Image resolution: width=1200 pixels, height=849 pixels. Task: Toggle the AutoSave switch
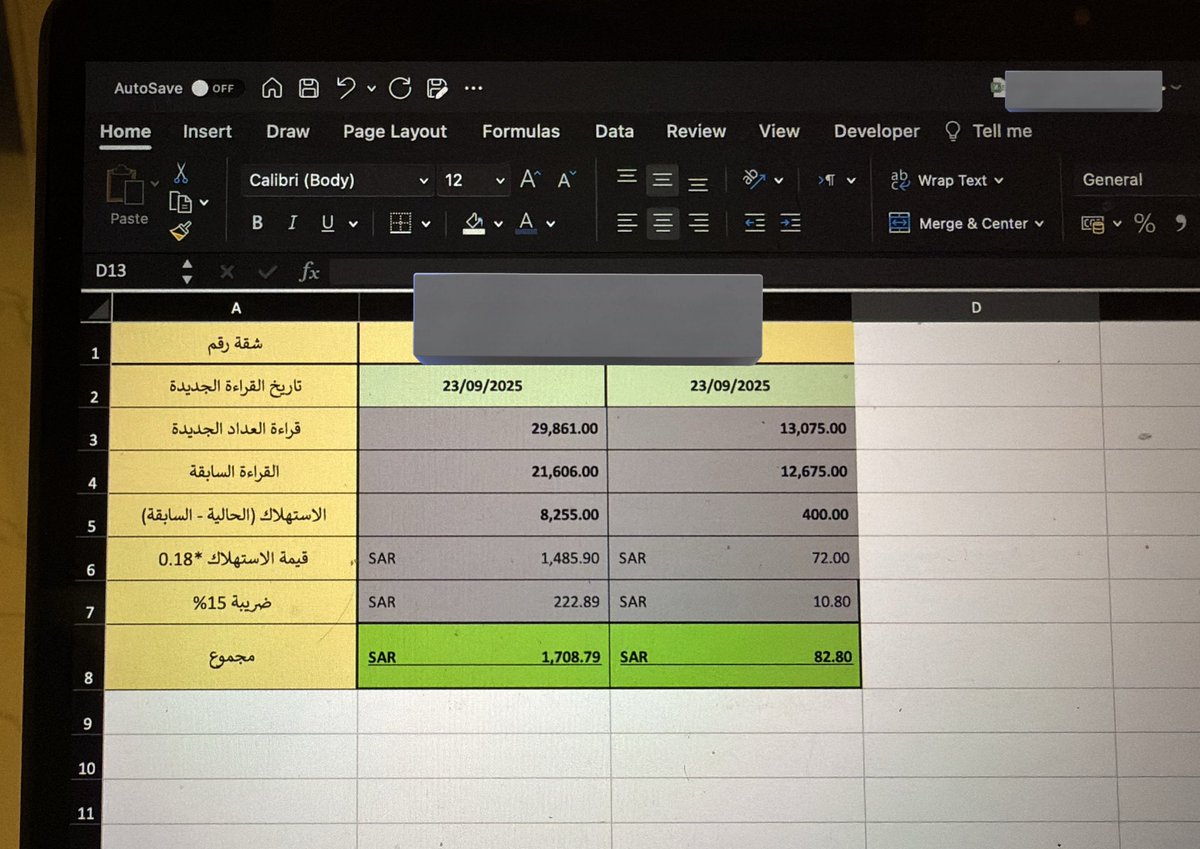213,88
